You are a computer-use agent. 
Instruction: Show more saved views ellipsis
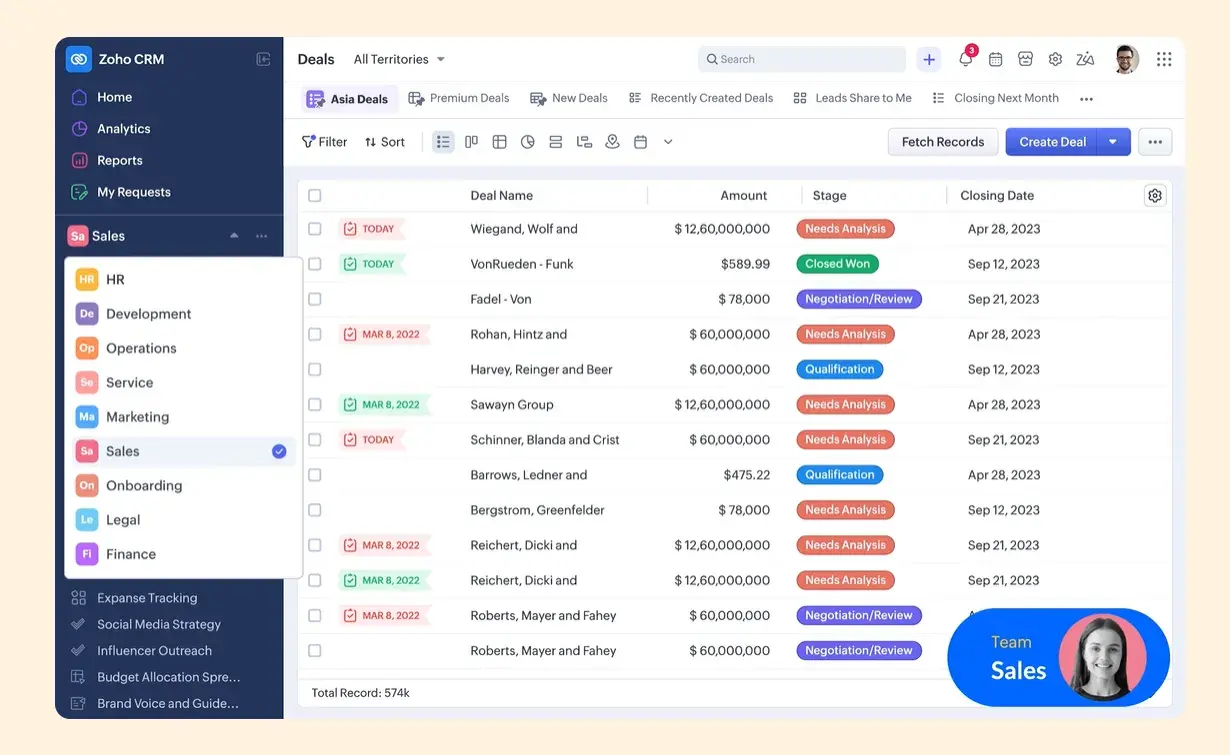coord(1086,99)
